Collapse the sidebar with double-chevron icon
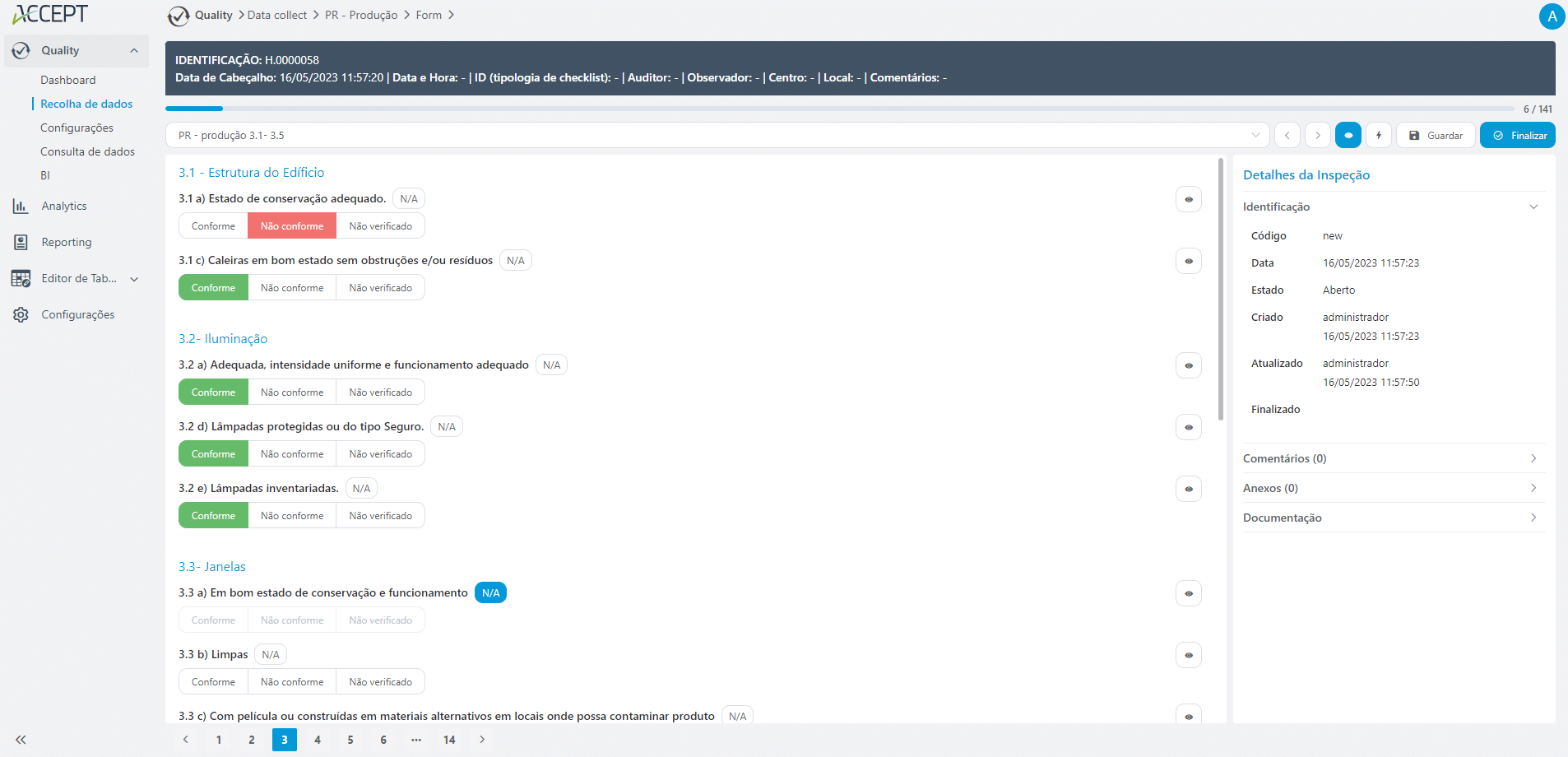 pyautogui.click(x=21, y=740)
